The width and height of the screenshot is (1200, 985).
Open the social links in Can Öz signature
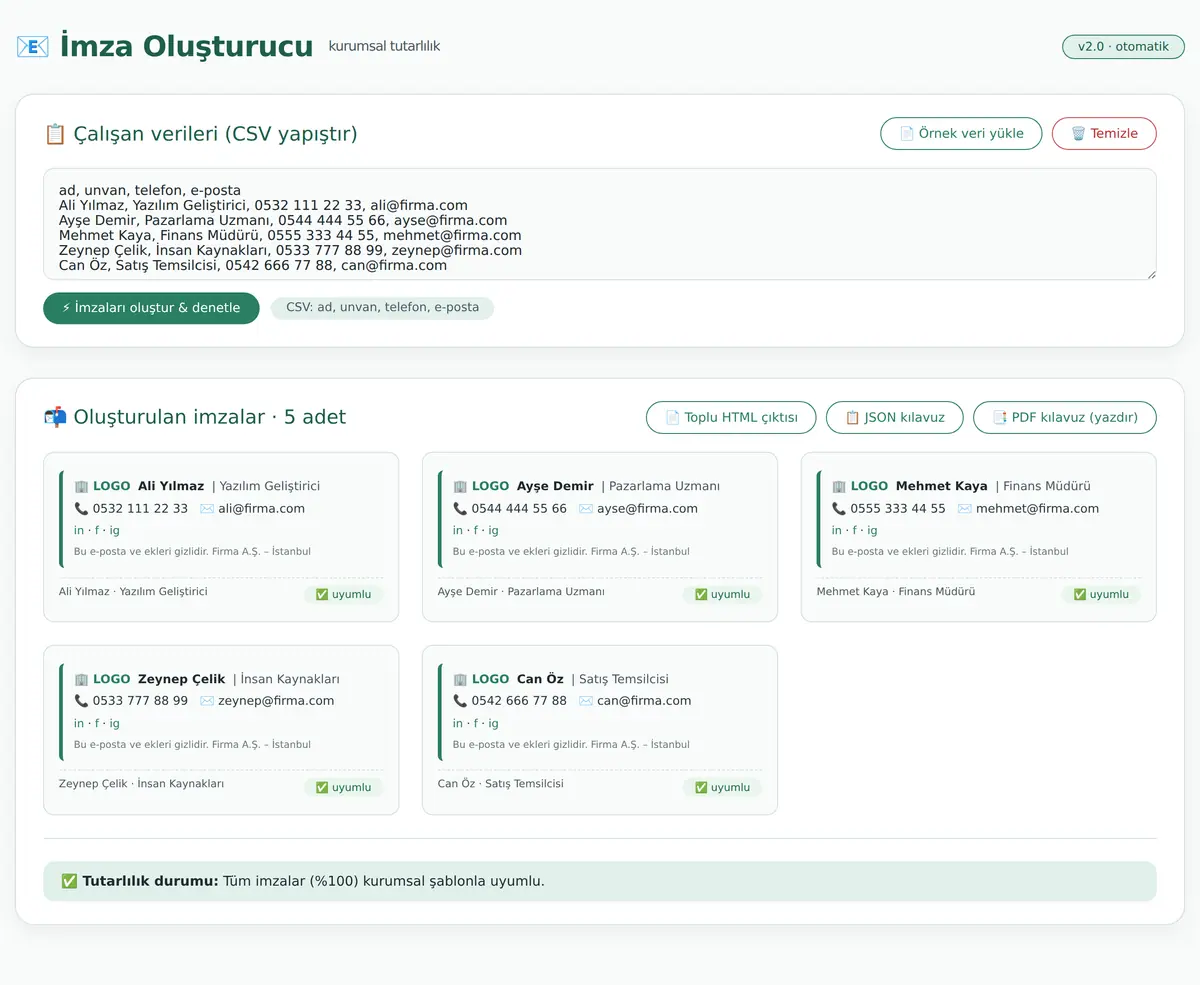click(476, 723)
